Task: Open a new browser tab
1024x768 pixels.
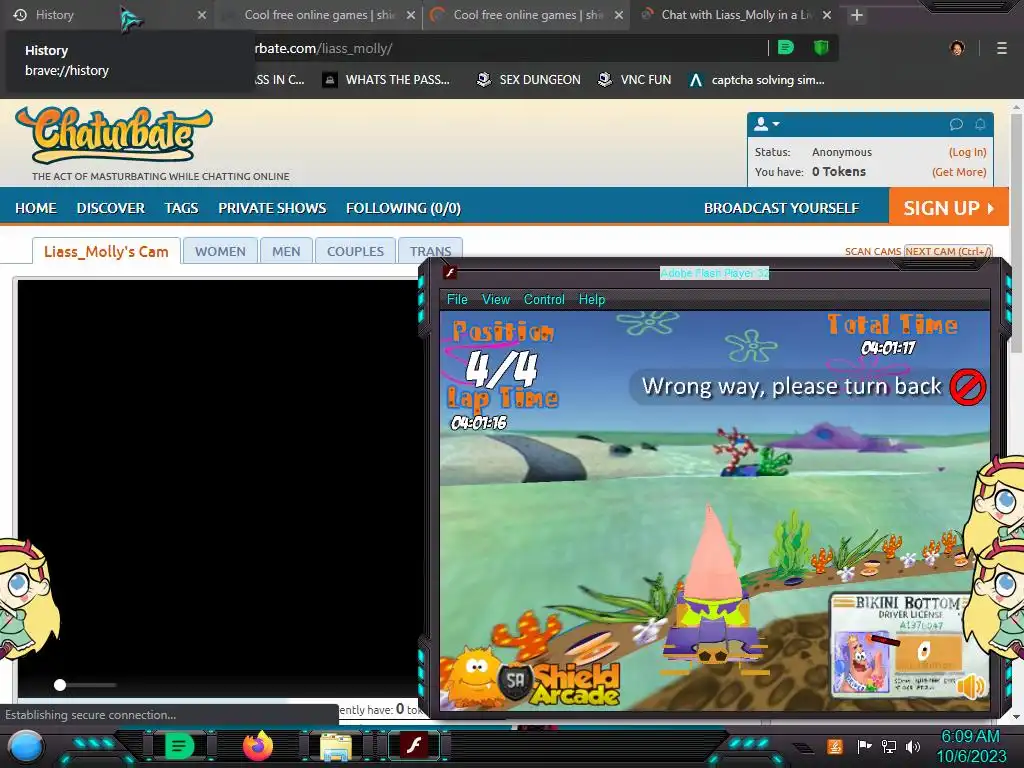Action: click(x=857, y=15)
